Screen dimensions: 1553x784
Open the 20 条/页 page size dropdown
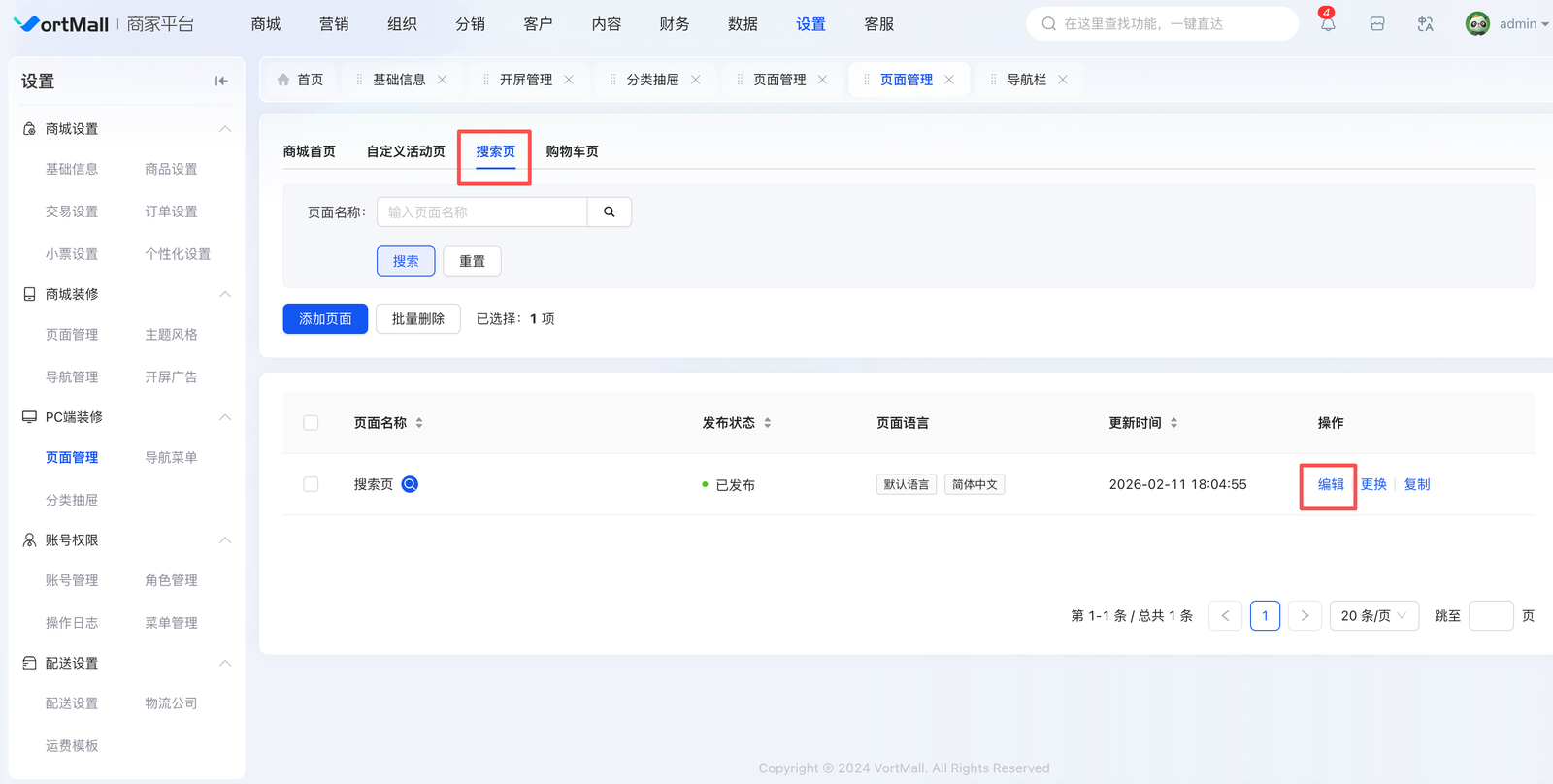[x=1373, y=616]
